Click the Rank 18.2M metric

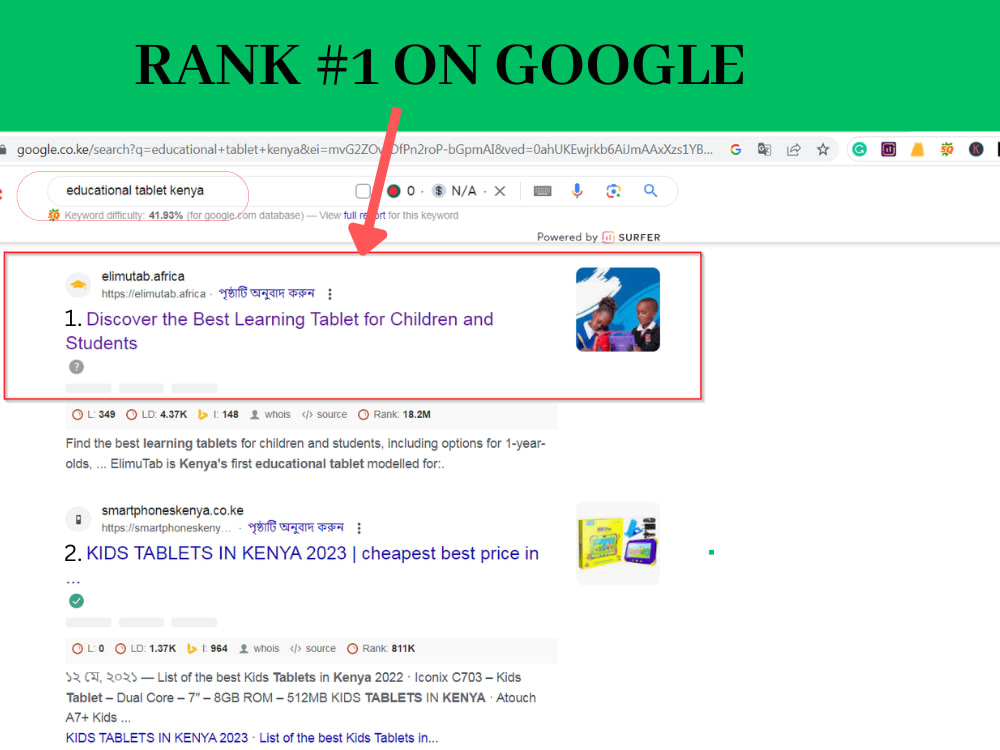pos(394,415)
